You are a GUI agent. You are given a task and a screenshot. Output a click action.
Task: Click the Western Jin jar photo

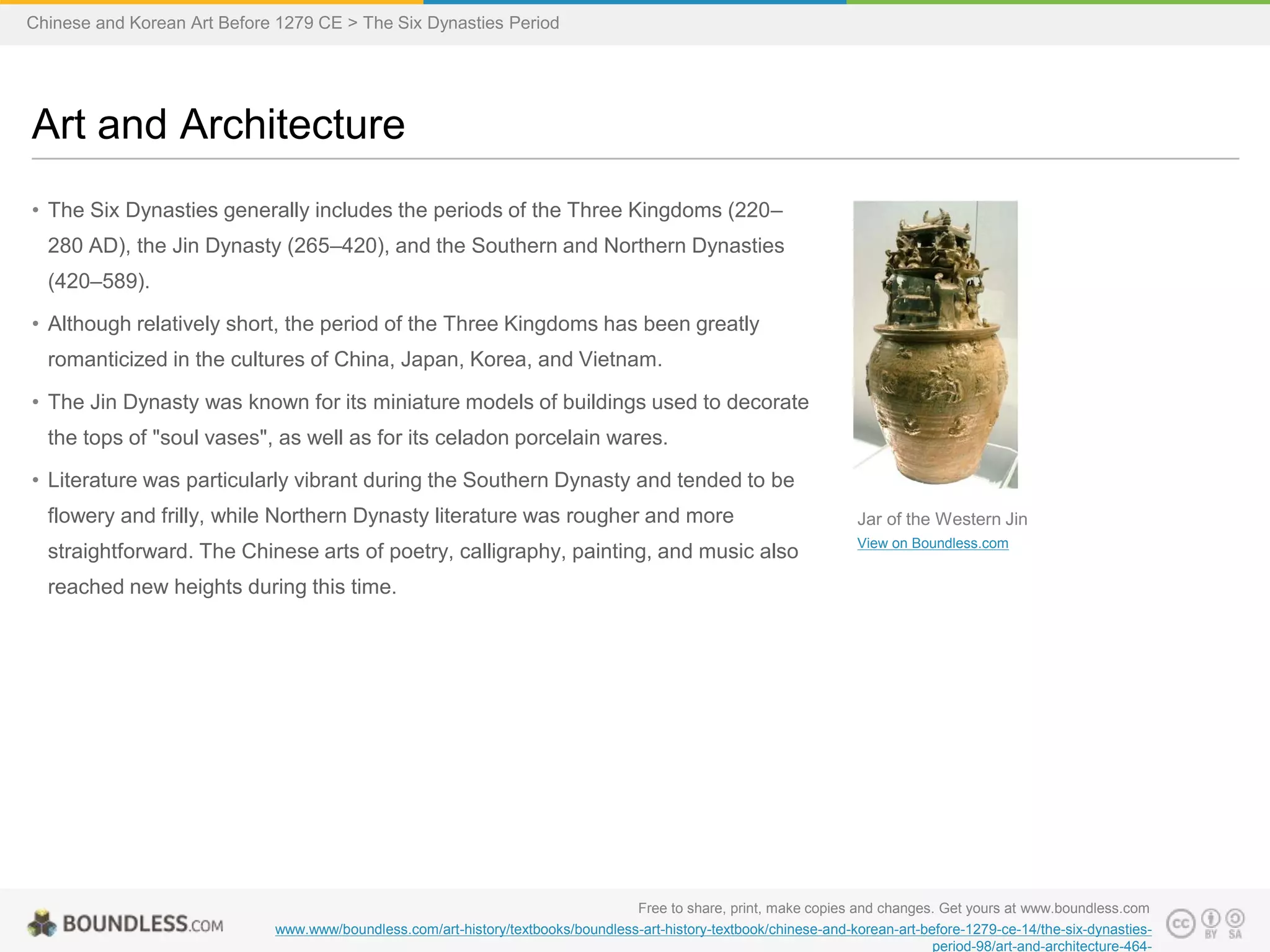(935, 345)
